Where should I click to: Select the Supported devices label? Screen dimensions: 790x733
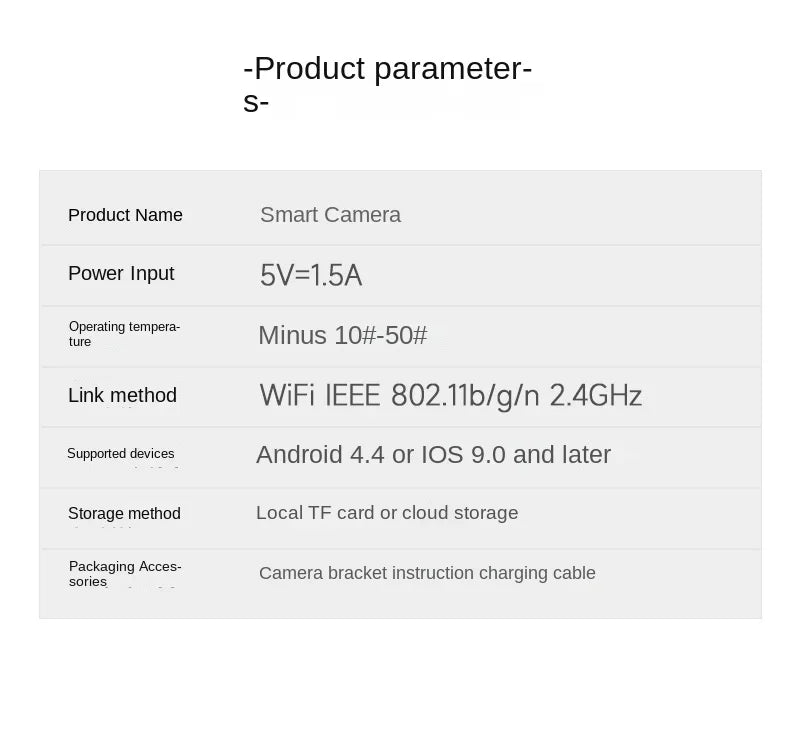(120, 454)
